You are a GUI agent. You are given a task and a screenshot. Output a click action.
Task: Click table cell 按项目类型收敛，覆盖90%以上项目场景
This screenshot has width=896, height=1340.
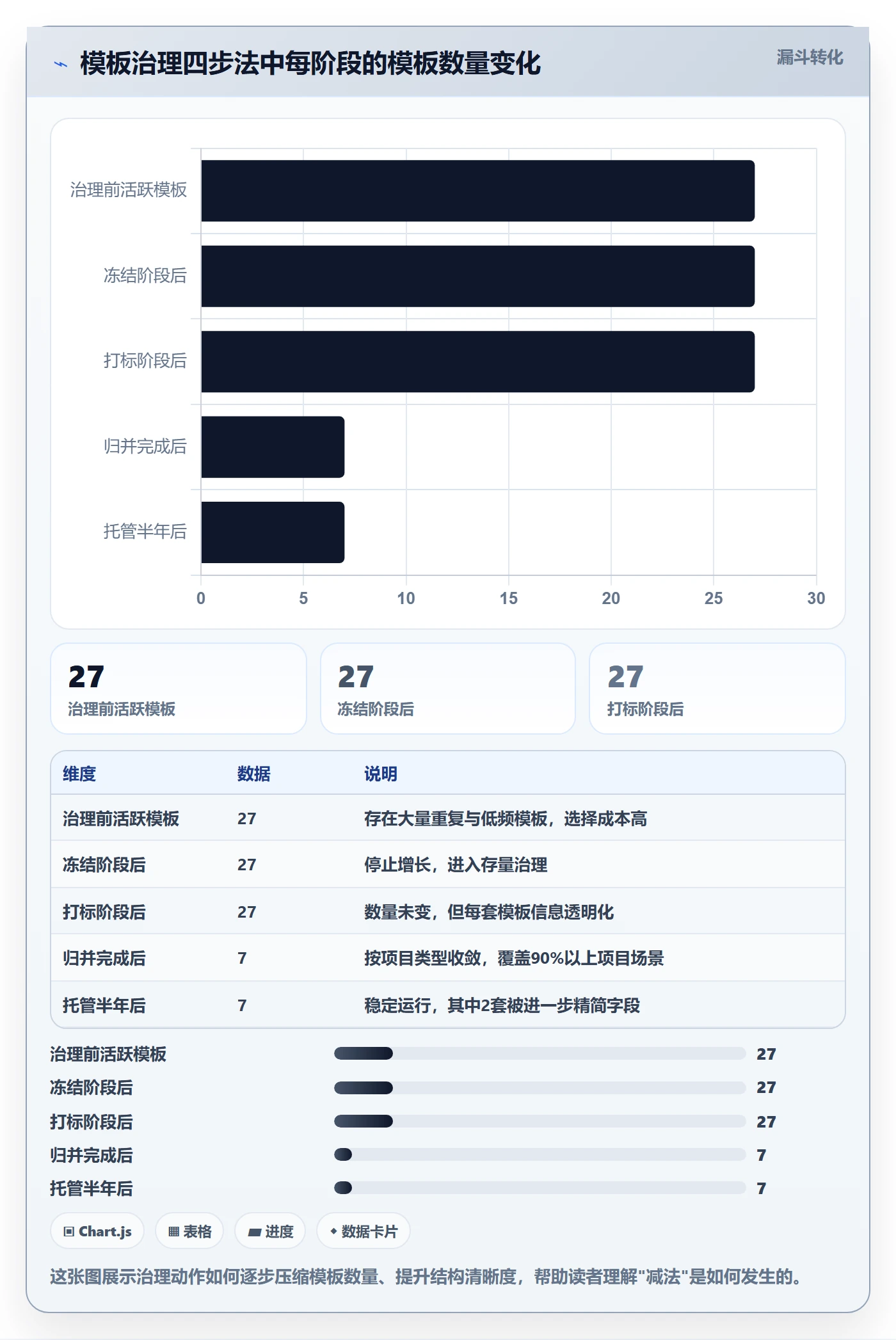click(514, 958)
